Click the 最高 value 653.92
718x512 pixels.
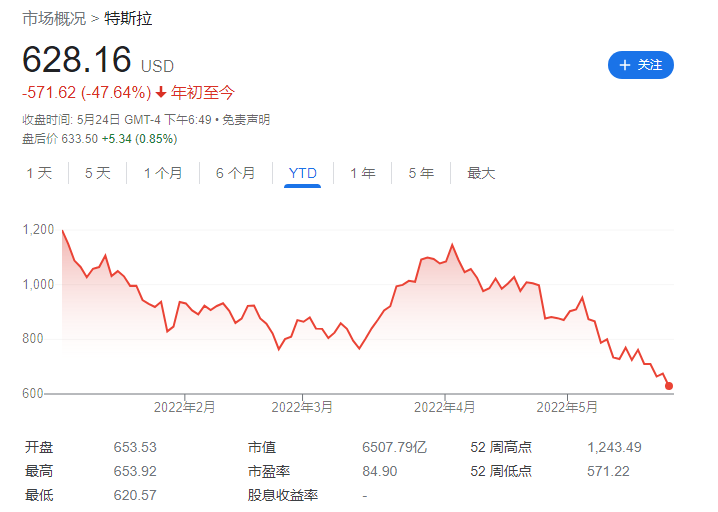pos(135,471)
